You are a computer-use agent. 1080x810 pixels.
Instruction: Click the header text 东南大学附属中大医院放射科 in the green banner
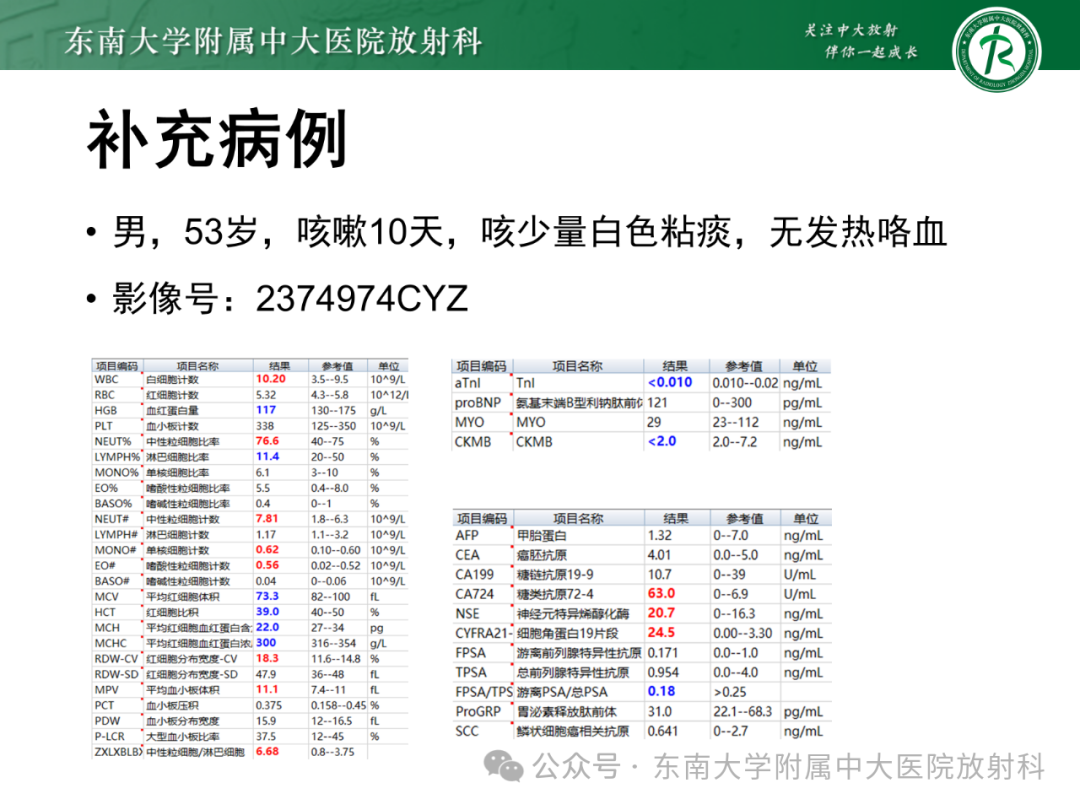tap(273, 41)
